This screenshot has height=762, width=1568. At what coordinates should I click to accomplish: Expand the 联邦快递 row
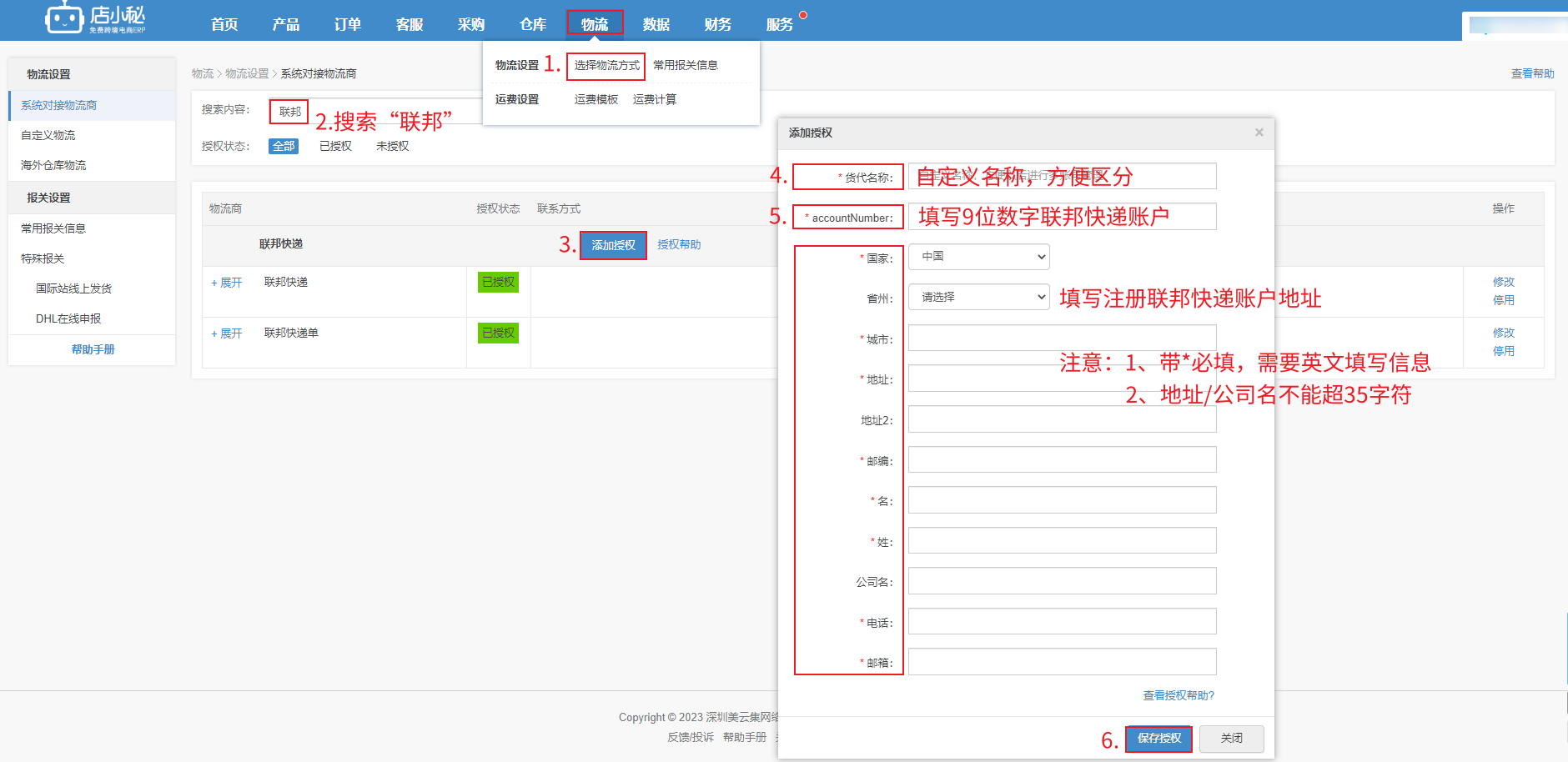point(227,283)
